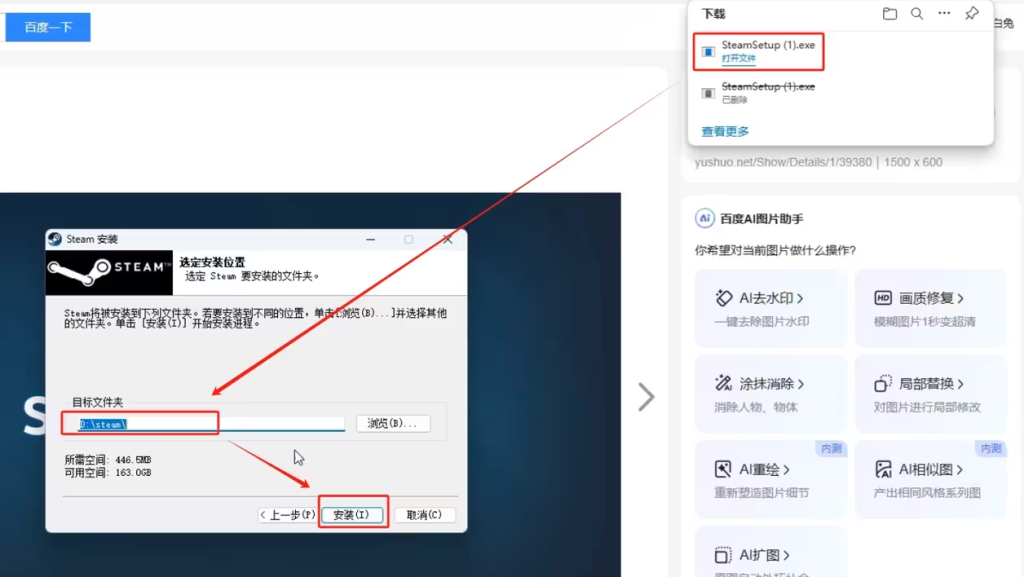Click the target folder path field D:\steam\
Screen dimensions: 1024x577
coord(211,424)
